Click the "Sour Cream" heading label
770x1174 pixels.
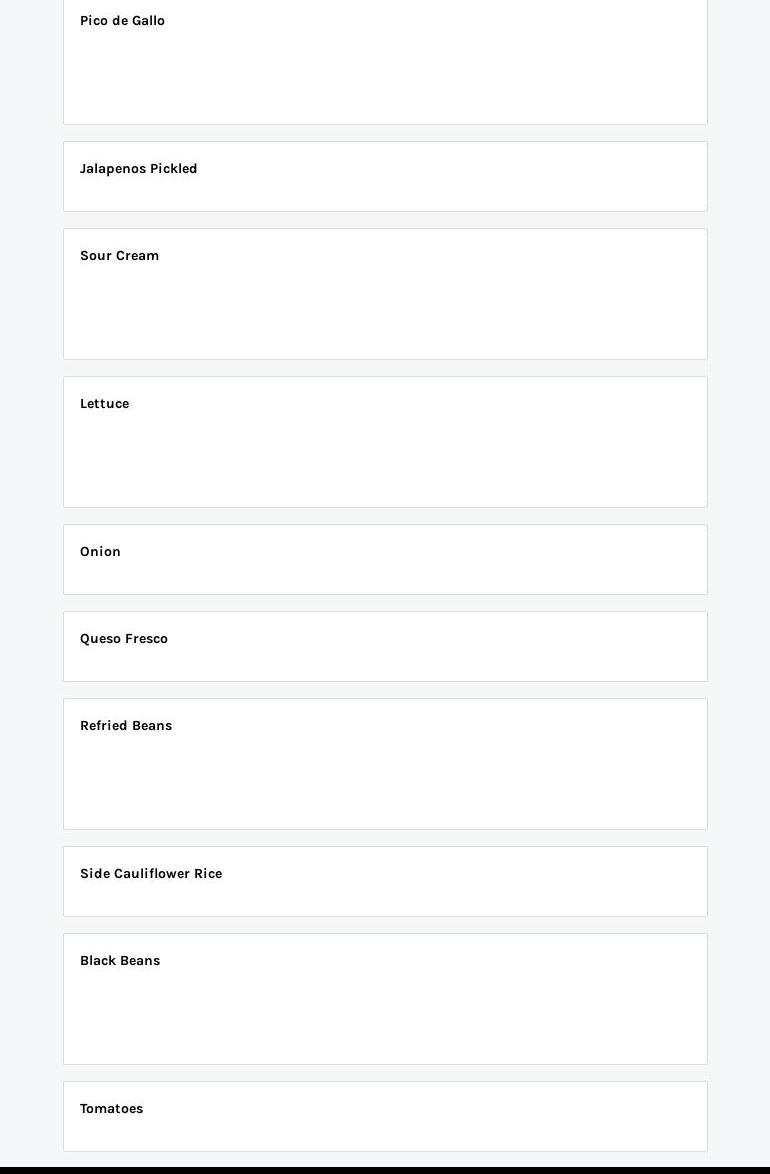pyautogui.click(x=119, y=256)
